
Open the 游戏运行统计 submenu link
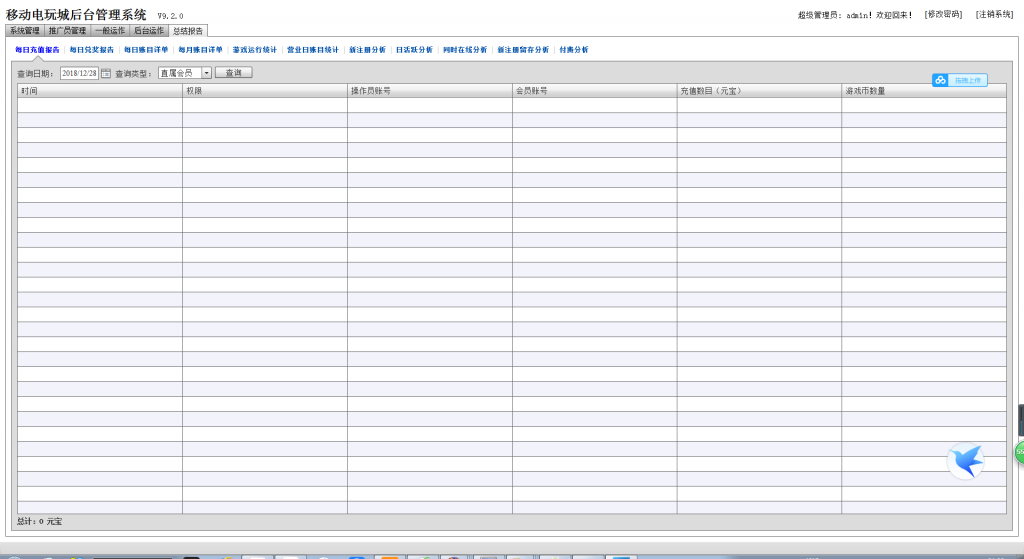[254, 49]
